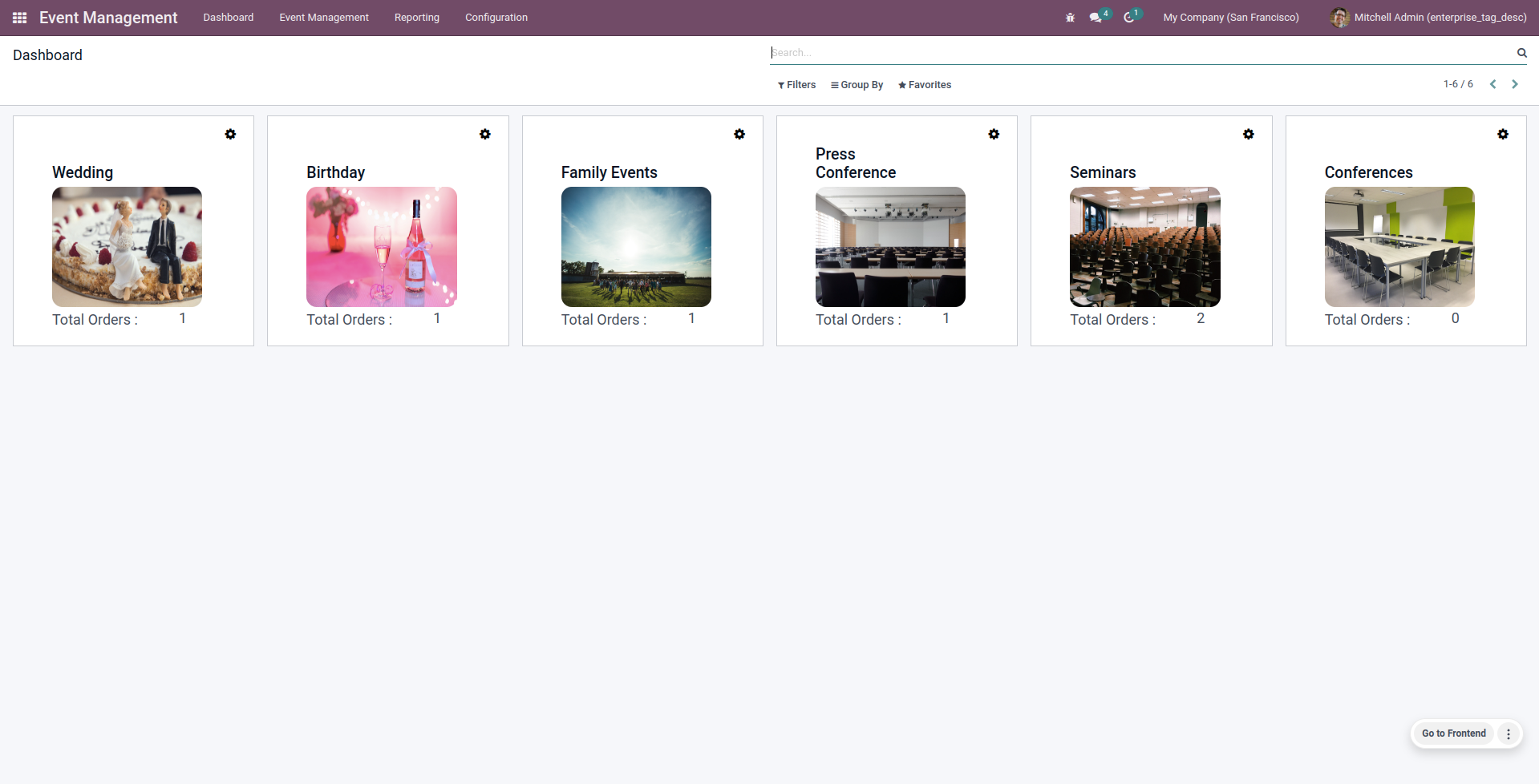
Task: Open the apps grid menu icon
Action: point(20,18)
